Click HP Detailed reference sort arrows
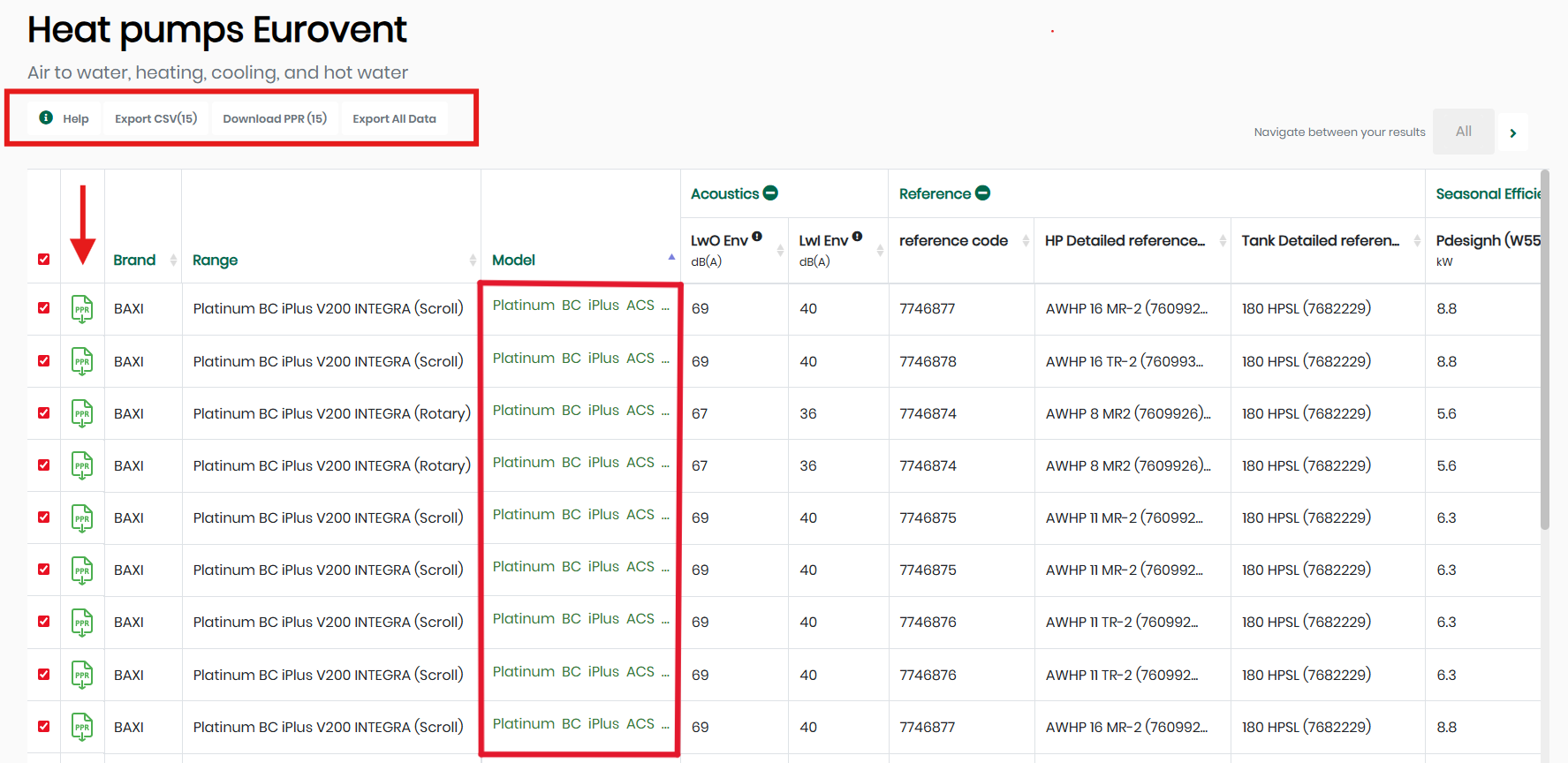Image resolution: width=1568 pixels, height=763 pixels. pos(1223,240)
